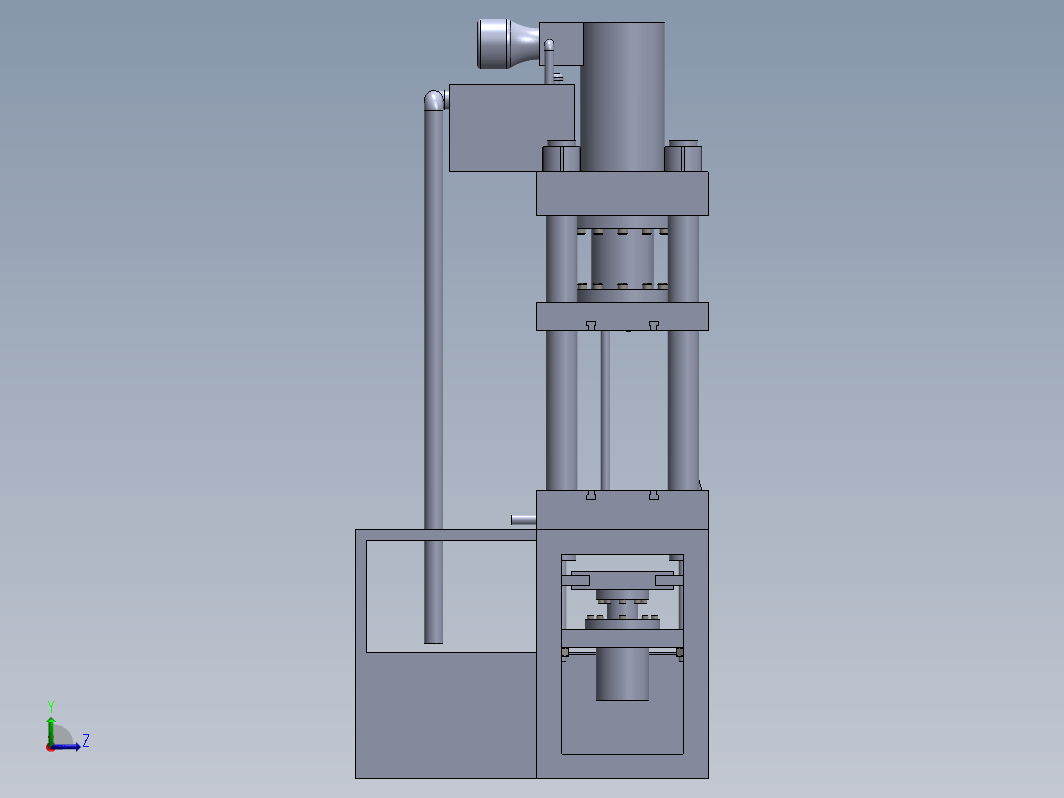Viewport: 1064px width, 798px height.
Task: Select the rectangular oil tank beside the cylinder
Action: [x=512, y=128]
